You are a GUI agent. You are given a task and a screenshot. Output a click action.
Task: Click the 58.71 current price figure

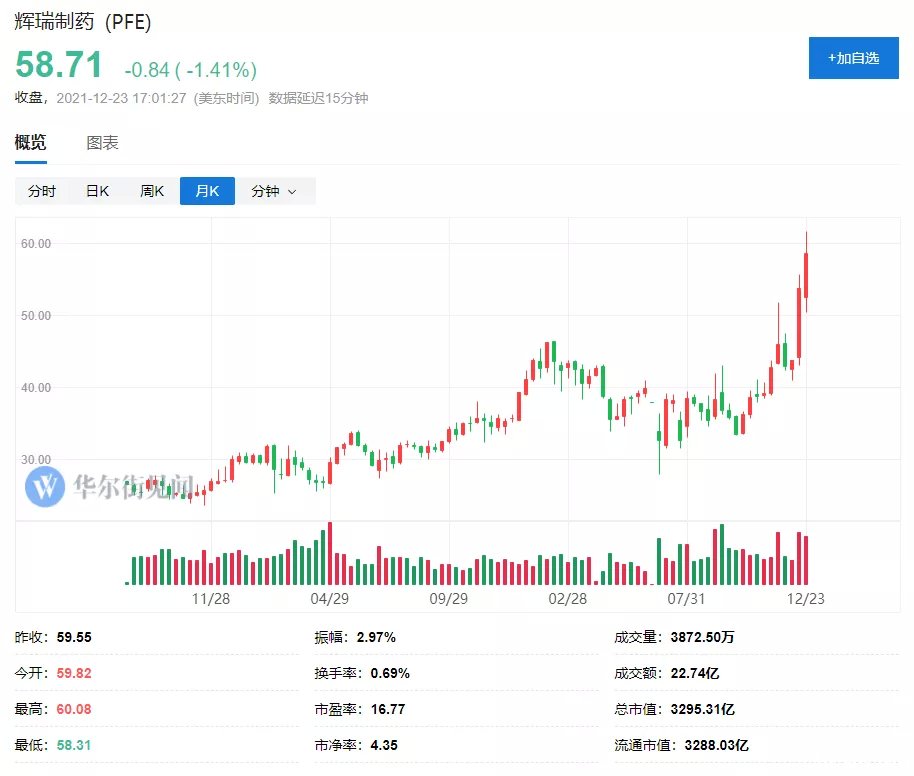click(59, 64)
